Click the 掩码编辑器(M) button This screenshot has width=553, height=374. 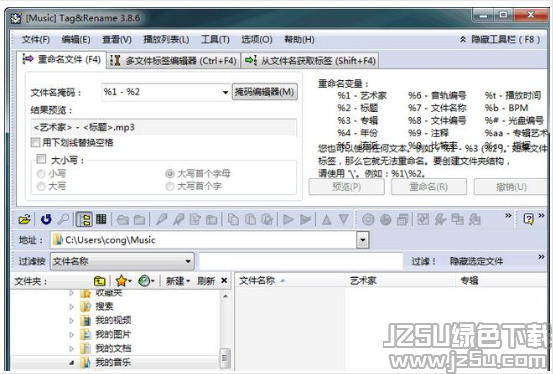coord(265,92)
